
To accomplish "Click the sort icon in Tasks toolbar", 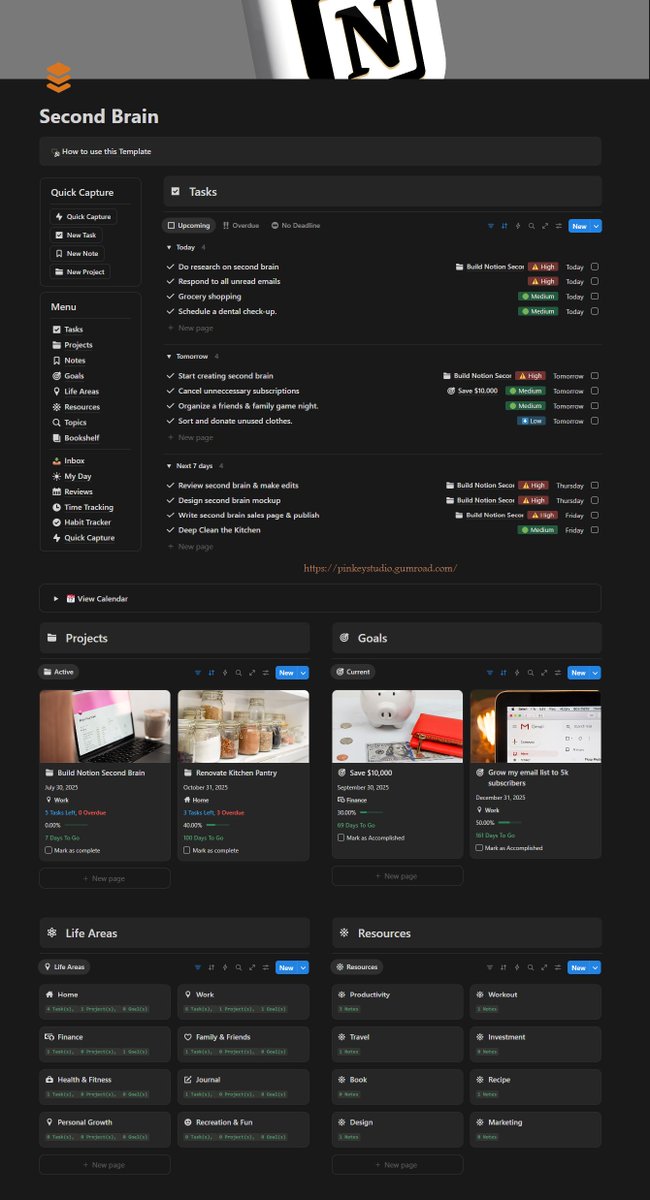I will [x=504, y=226].
